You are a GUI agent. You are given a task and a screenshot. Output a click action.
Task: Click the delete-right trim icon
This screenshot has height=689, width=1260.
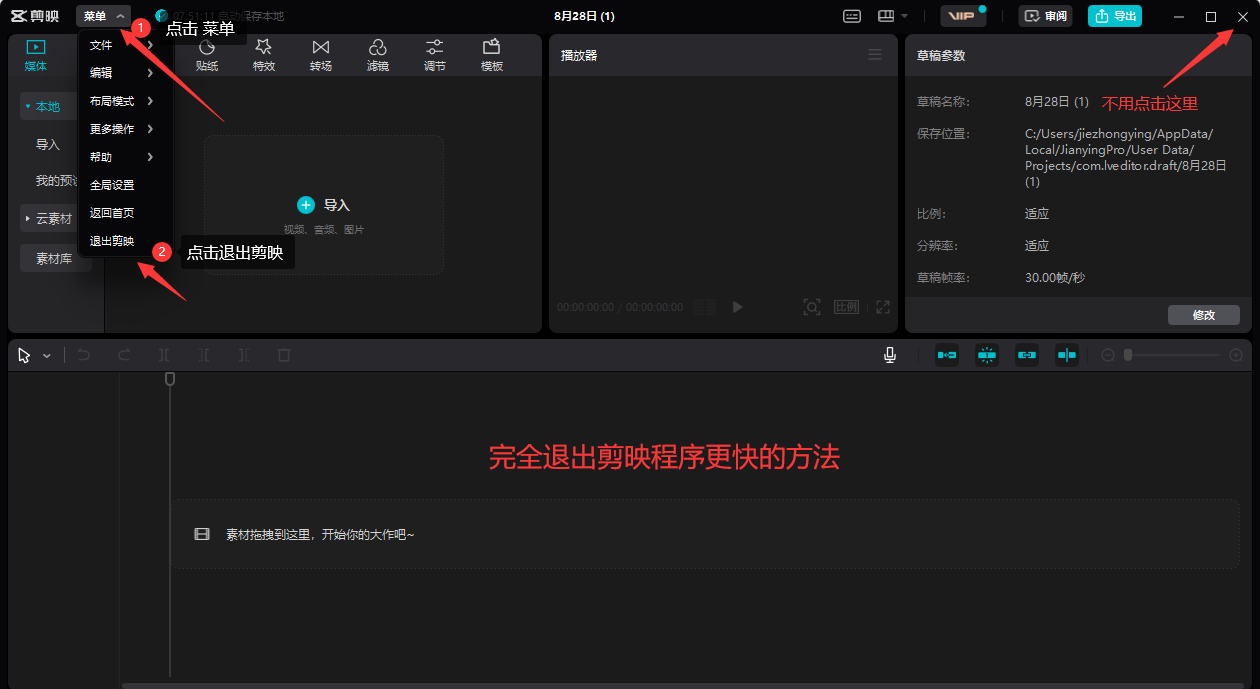[244, 355]
